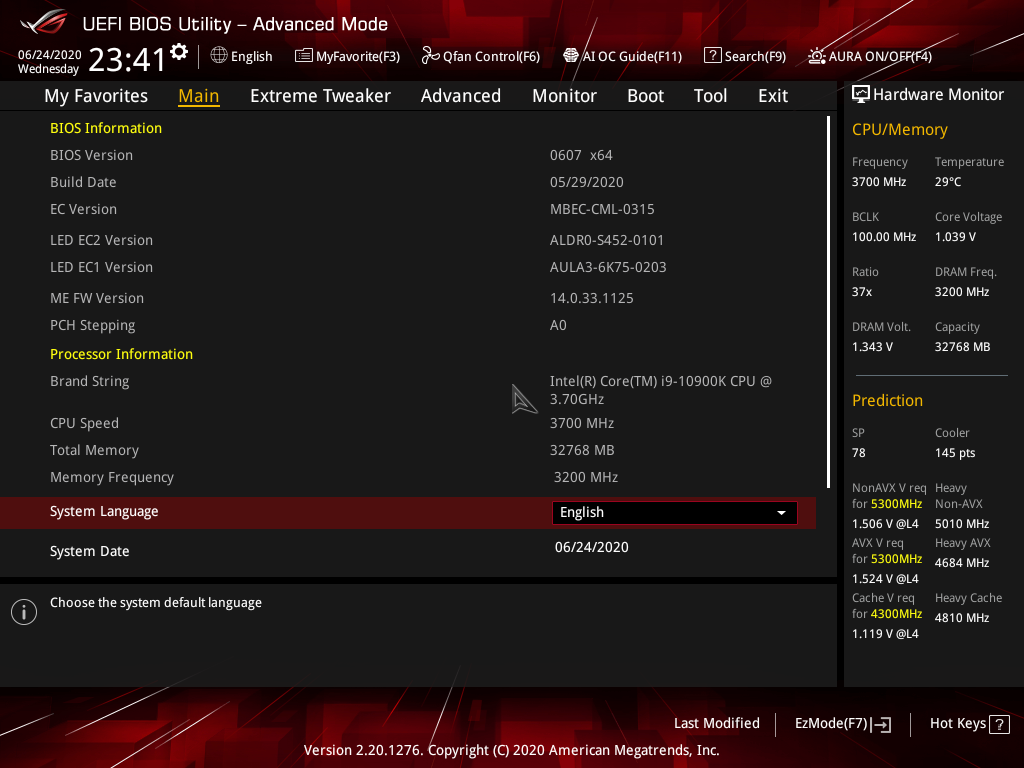Screen dimensions: 1024x768
Task: Open the Monitor tab
Action: (564, 96)
